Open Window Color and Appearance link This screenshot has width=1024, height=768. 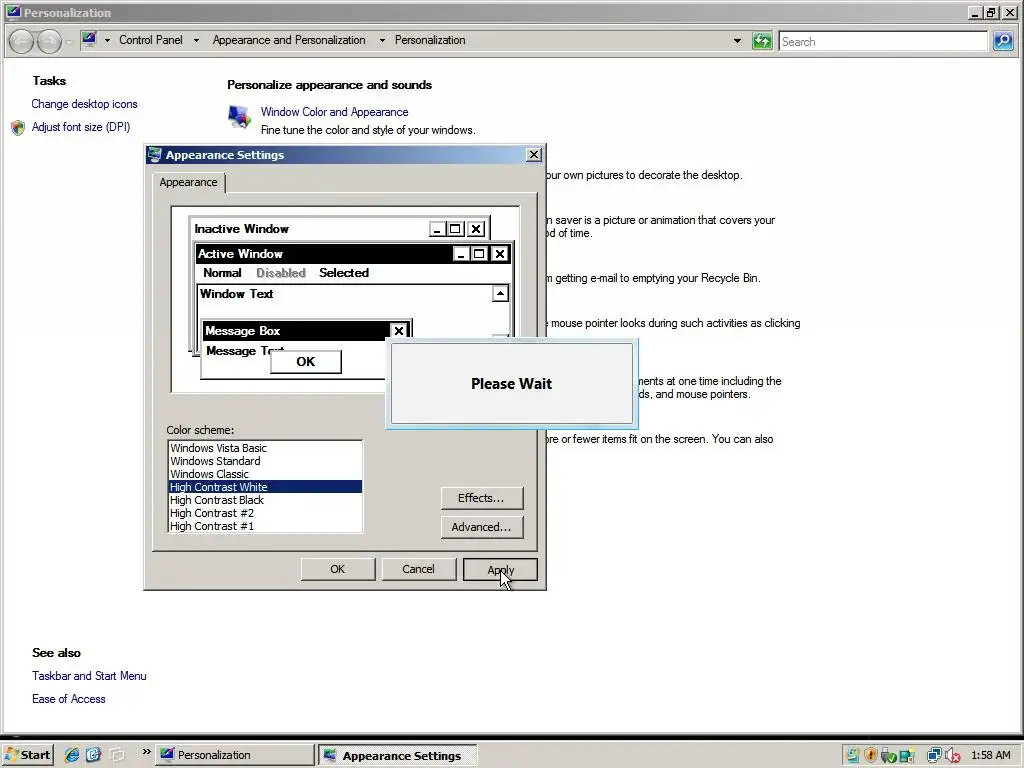pyautogui.click(x=334, y=112)
